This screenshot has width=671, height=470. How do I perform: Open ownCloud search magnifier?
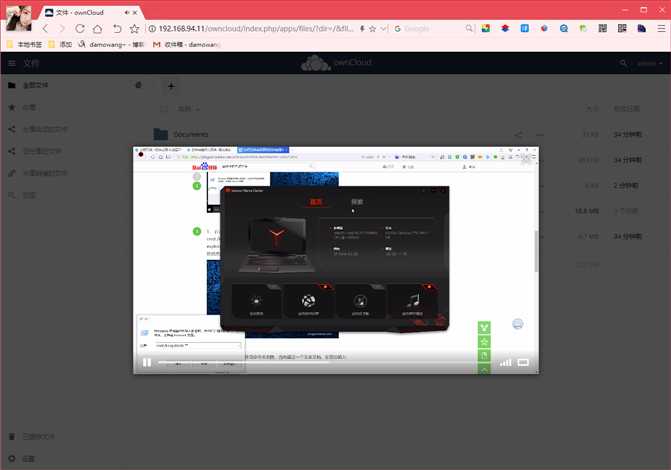click(623, 63)
